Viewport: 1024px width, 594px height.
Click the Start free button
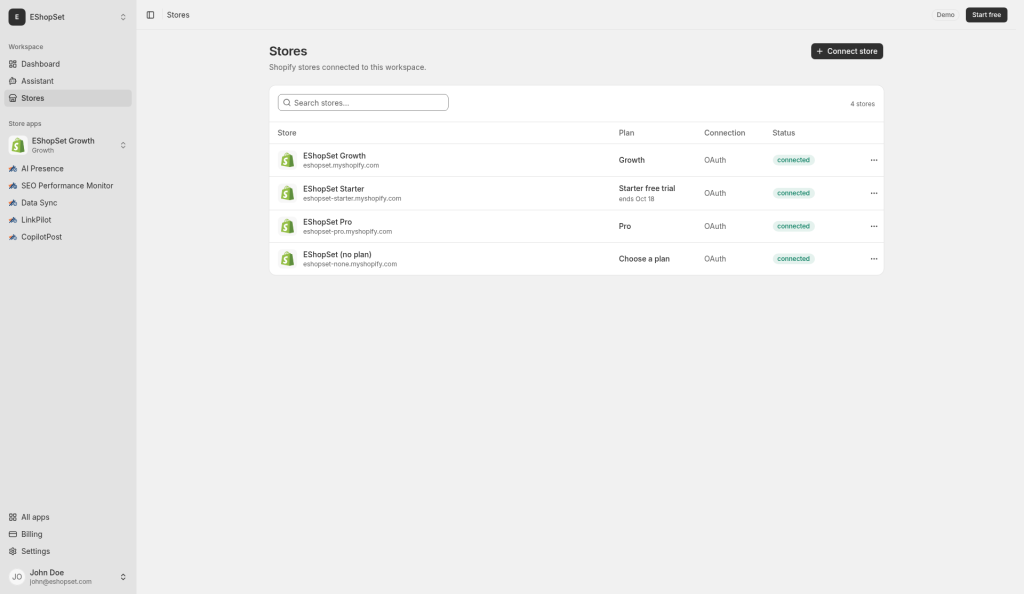pos(986,14)
